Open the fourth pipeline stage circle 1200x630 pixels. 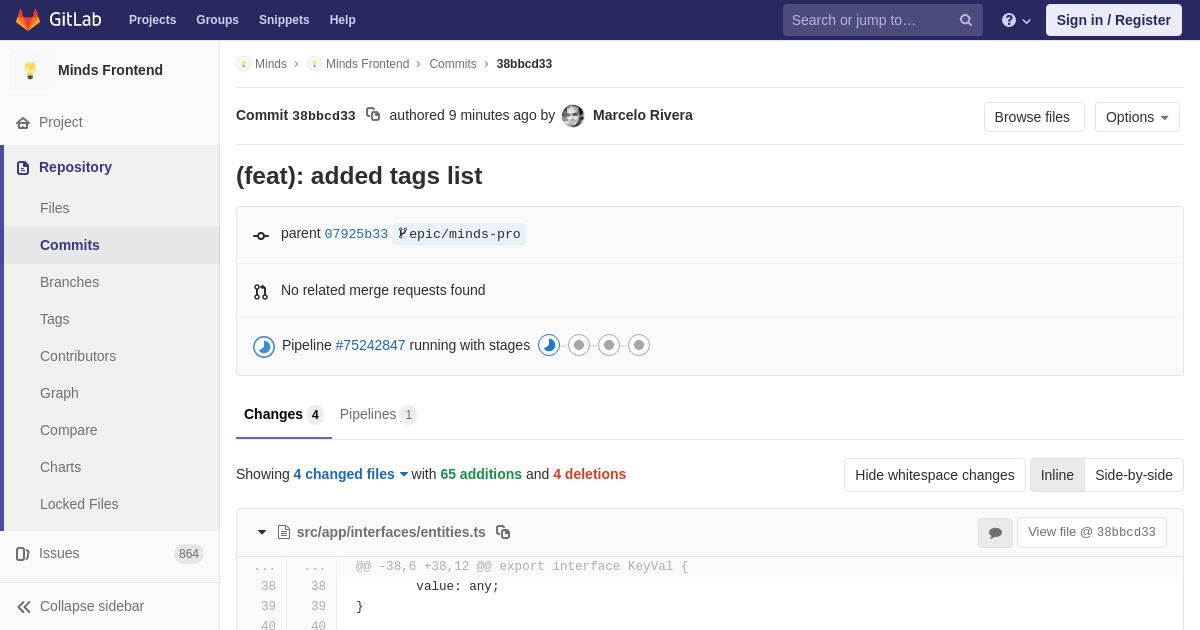pyautogui.click(x=639, y=345)
